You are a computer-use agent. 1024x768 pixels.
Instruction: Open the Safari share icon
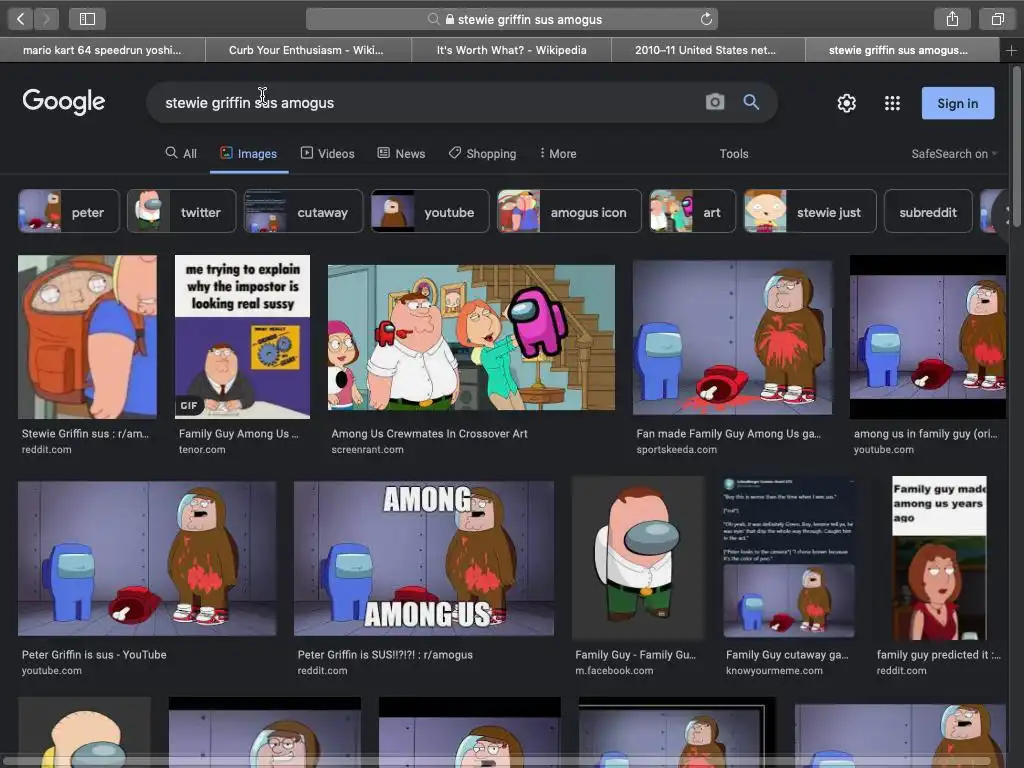pyautogui.click(x=952, y=19)
